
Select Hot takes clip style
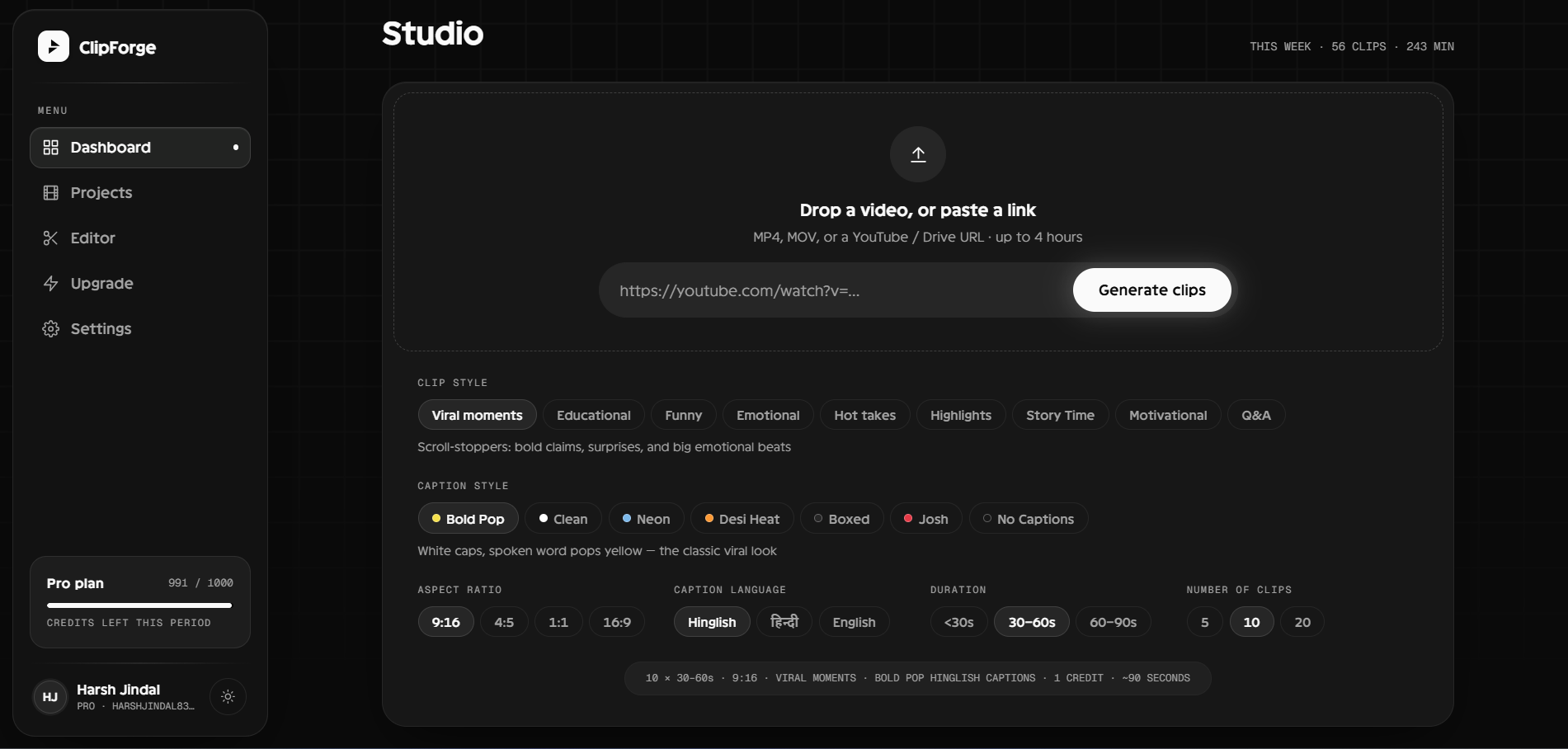864,415
